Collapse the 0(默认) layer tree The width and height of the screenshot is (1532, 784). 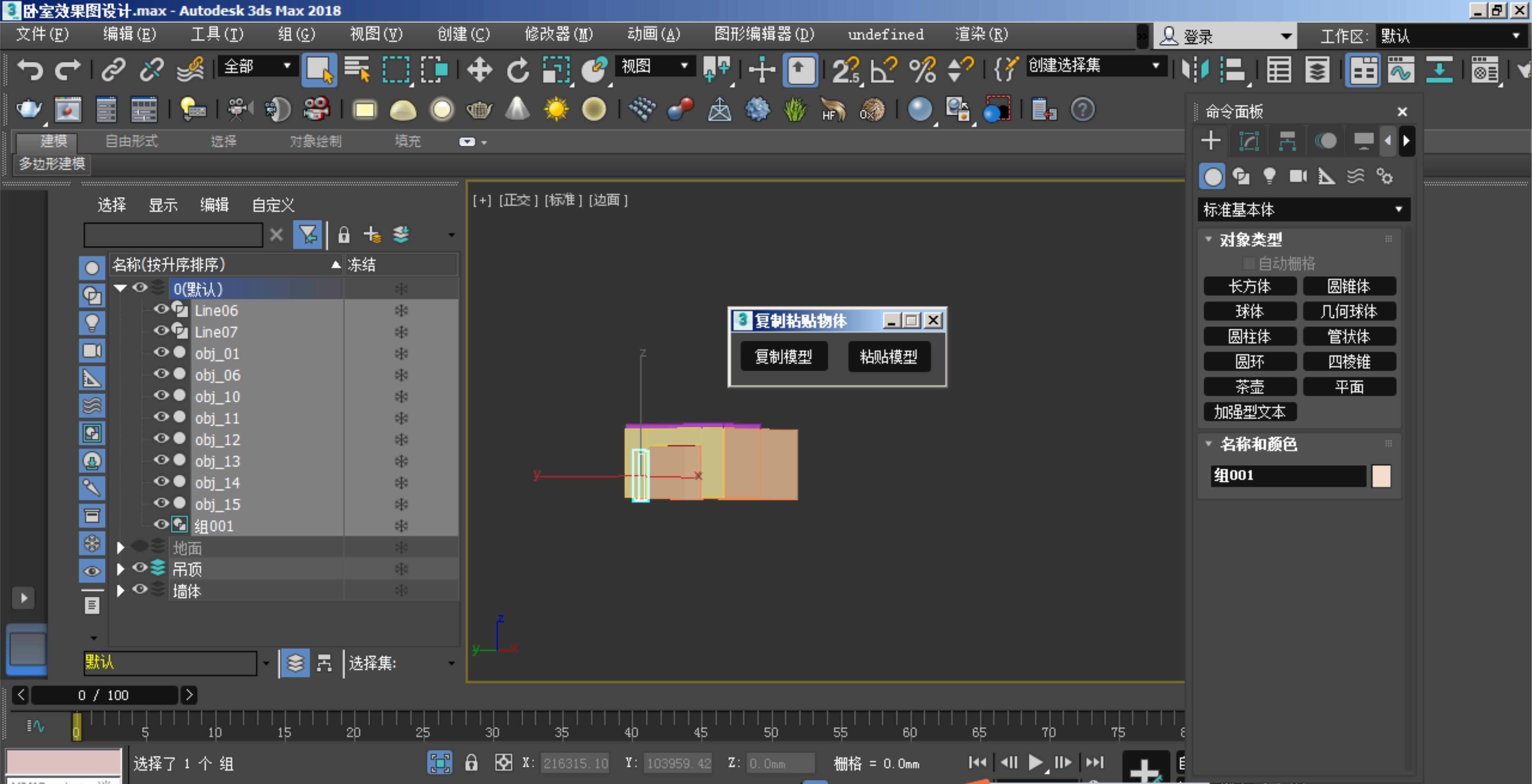pos(120,289)
